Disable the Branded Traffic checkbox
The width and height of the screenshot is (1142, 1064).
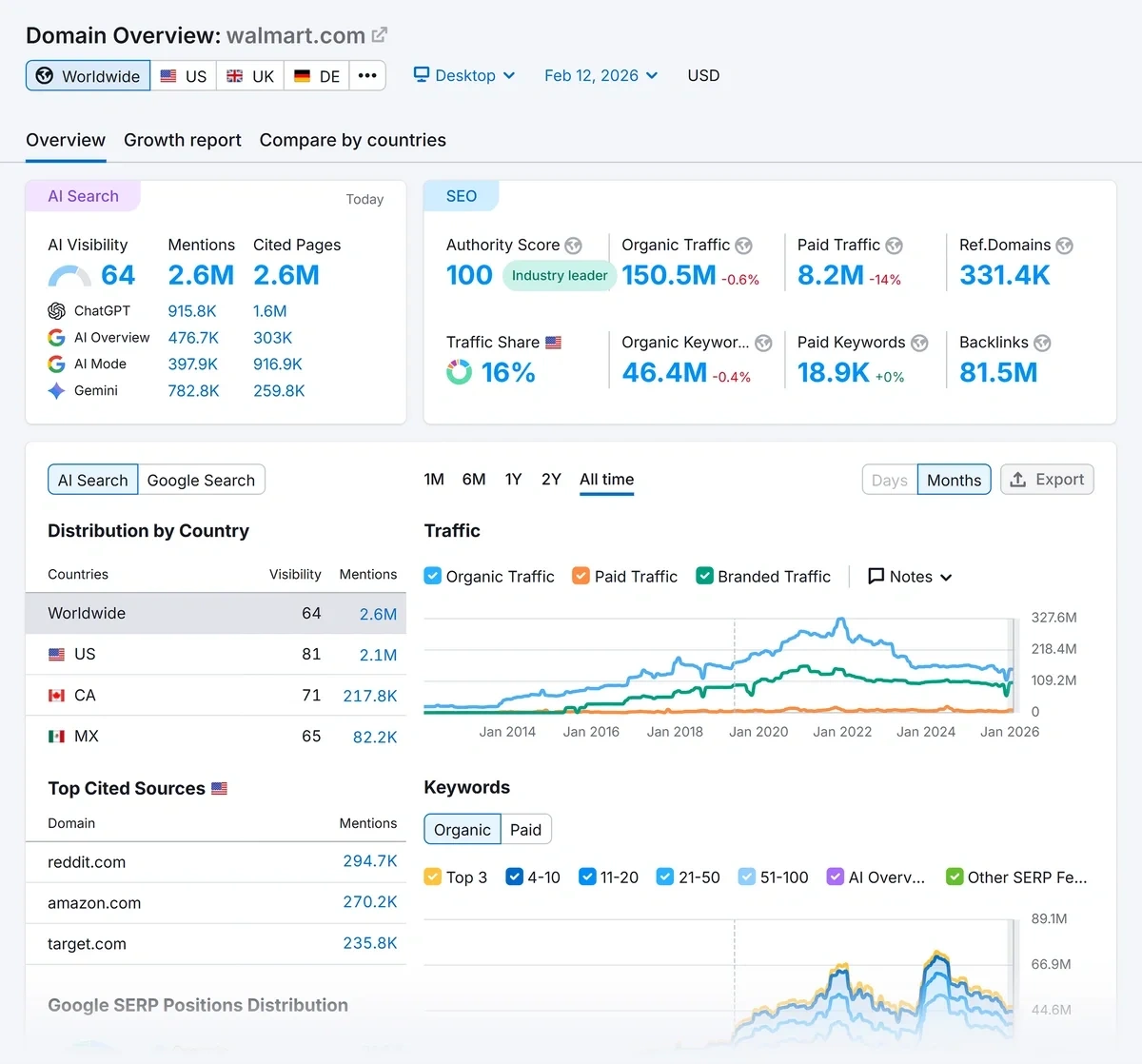click(704, 576)
